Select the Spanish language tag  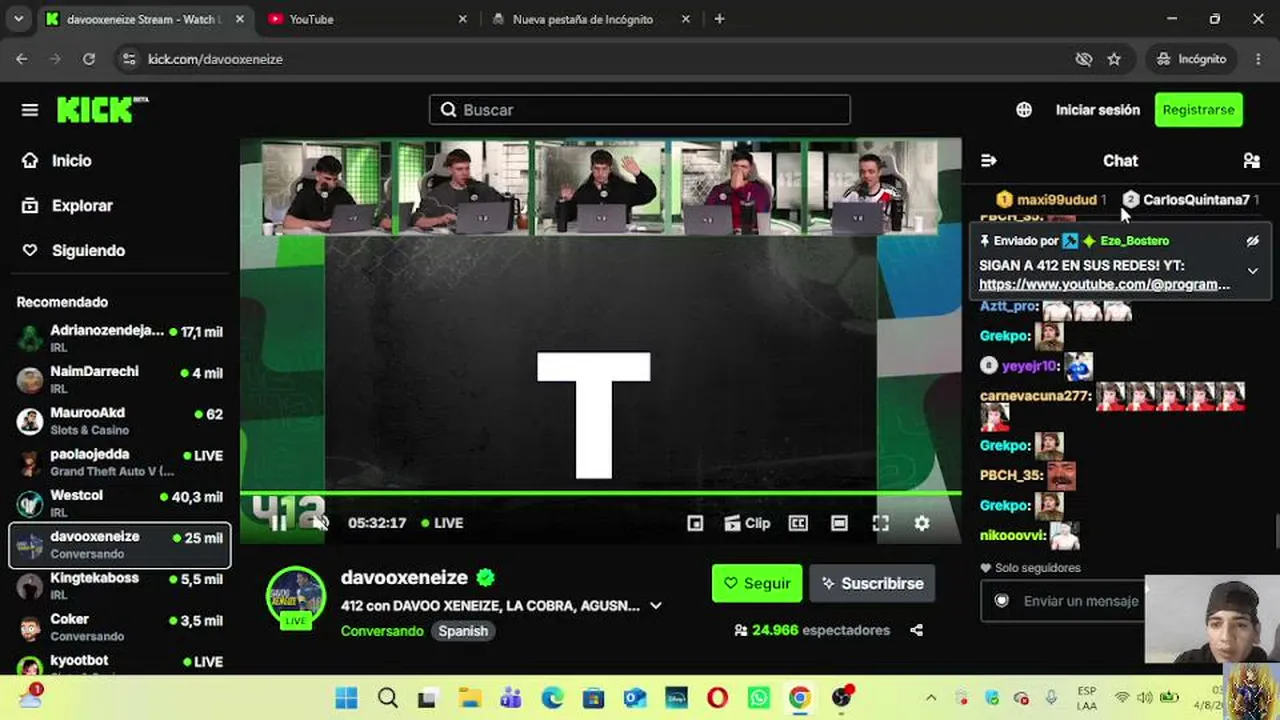point(463,631)
